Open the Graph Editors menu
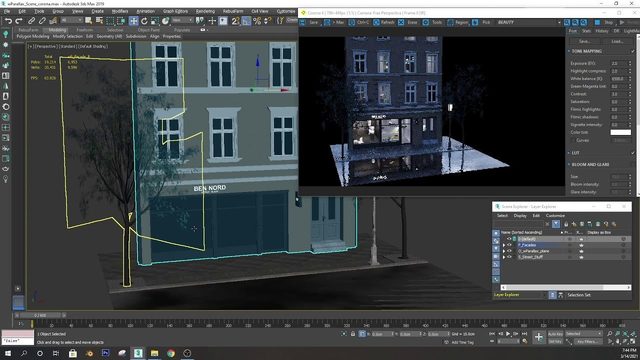The width and height of the screenshot is (640, 360). [176, 11]
